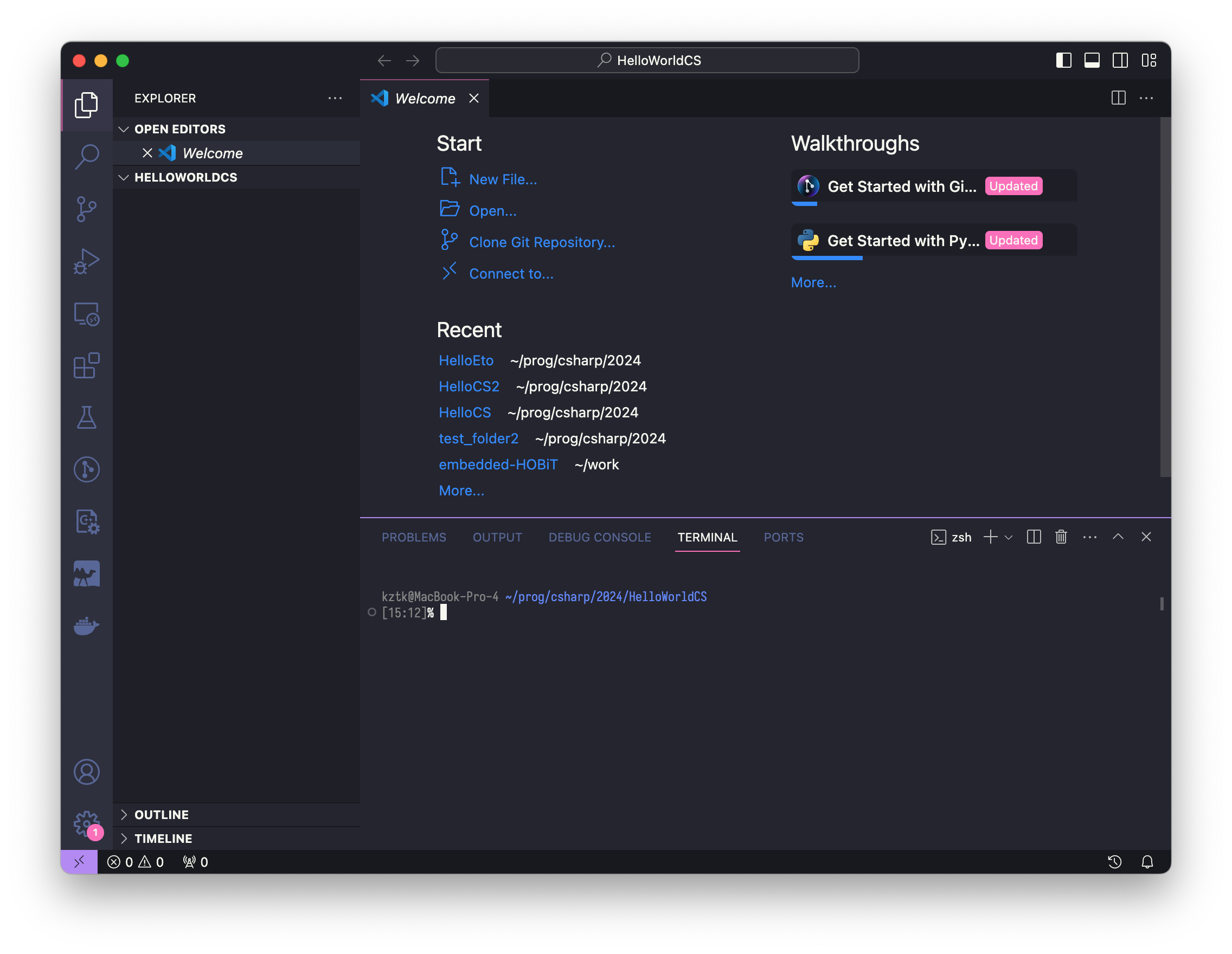This screenshot has width=1232, height=954.
Task: Split the terminal icon
Action: pyautogui.click(x=1034, y=537)
